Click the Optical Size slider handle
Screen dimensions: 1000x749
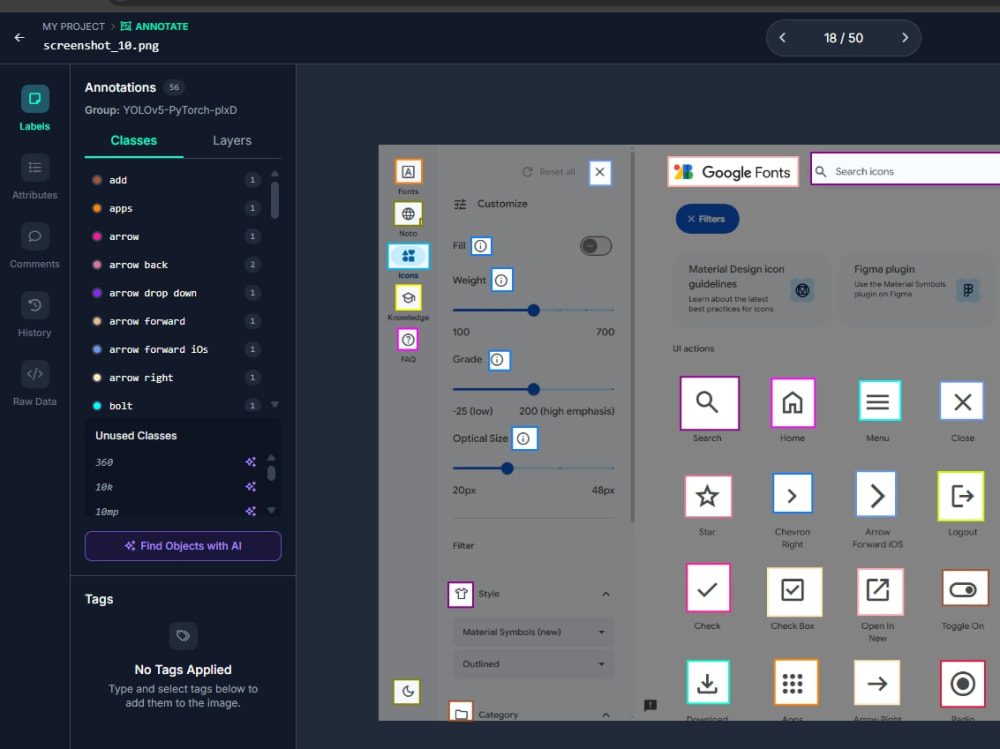tap(507, 468)
